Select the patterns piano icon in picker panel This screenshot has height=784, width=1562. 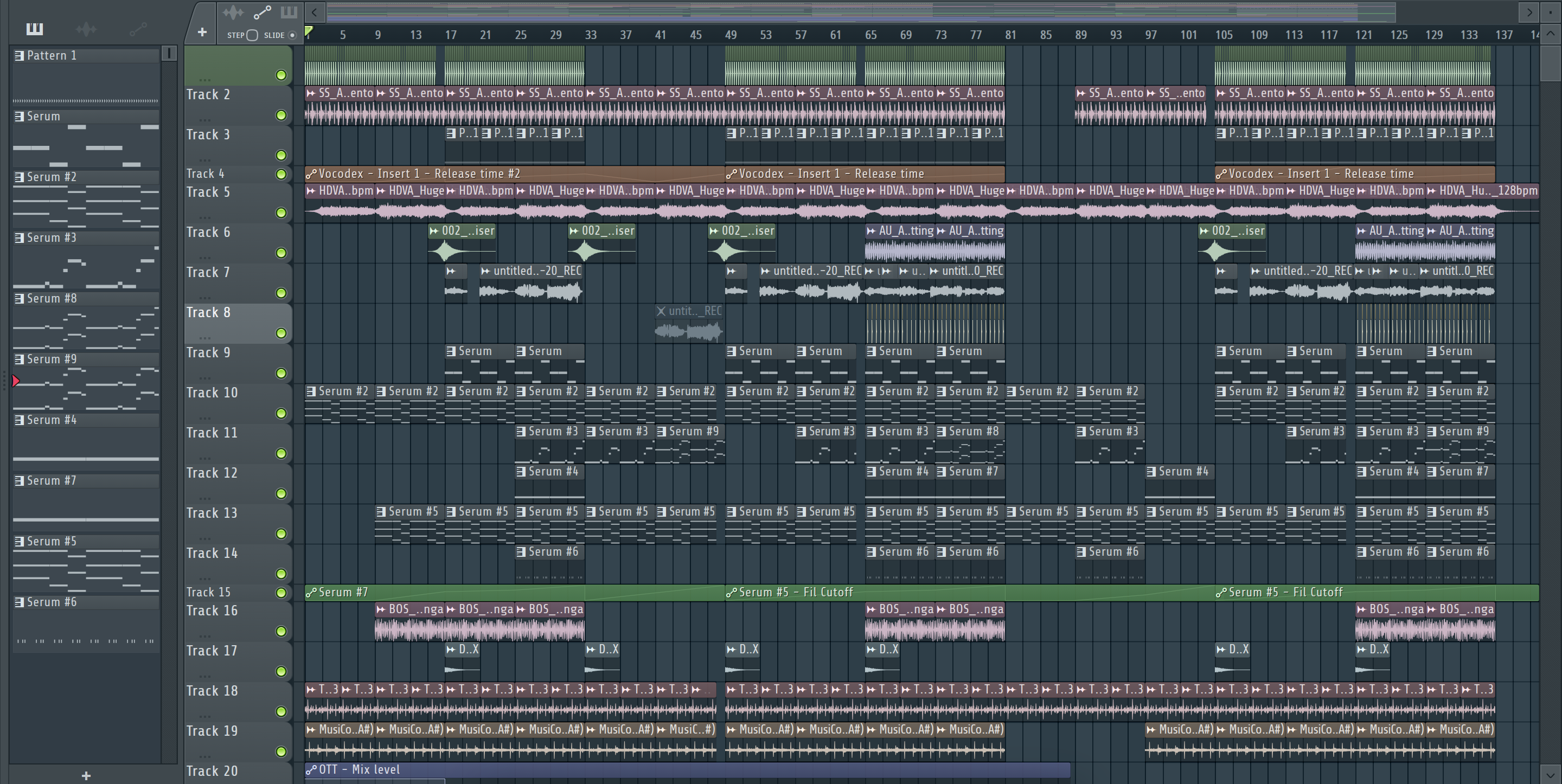point(35,29)
